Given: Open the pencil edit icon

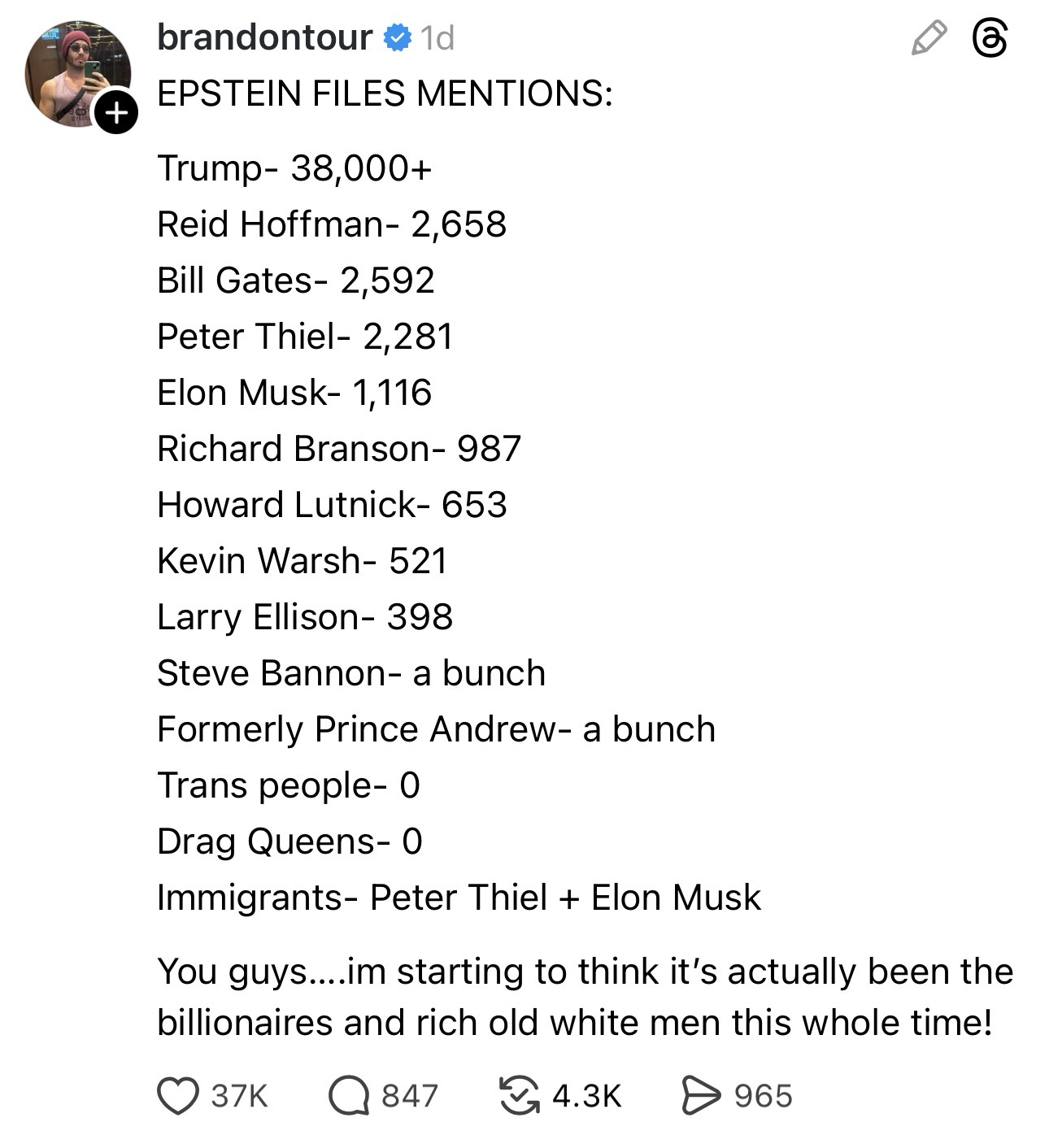Looking at the screenshot, I should [929, 39].
